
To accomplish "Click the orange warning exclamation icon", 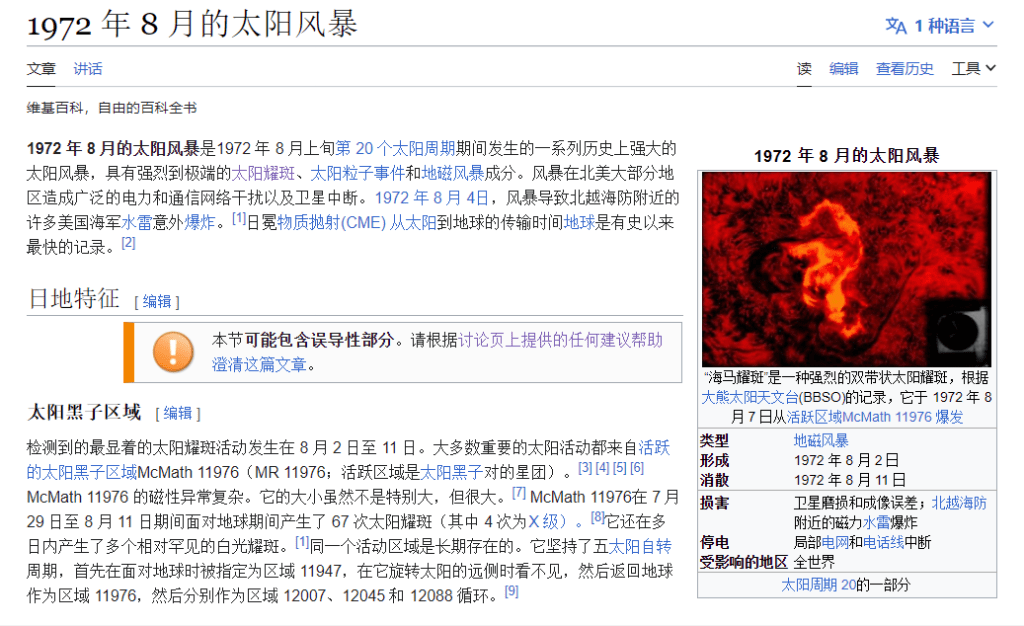I will click(x=173, y=351).
